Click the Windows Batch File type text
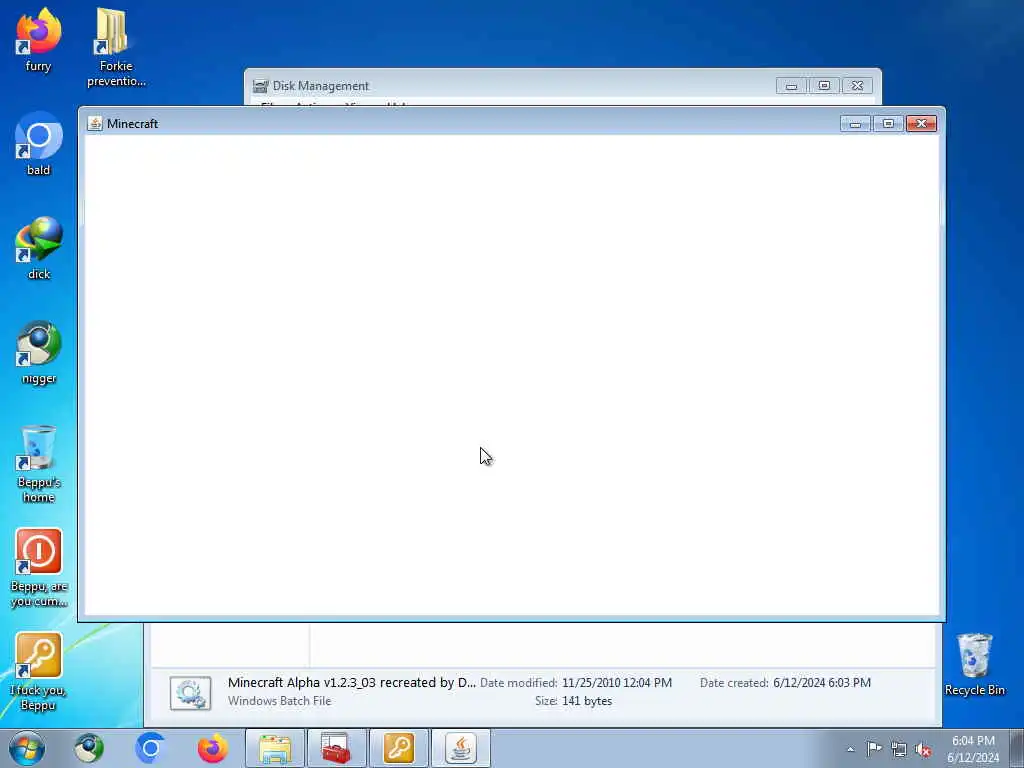Screen dimensions: 1024x768 tap(280, 701)
